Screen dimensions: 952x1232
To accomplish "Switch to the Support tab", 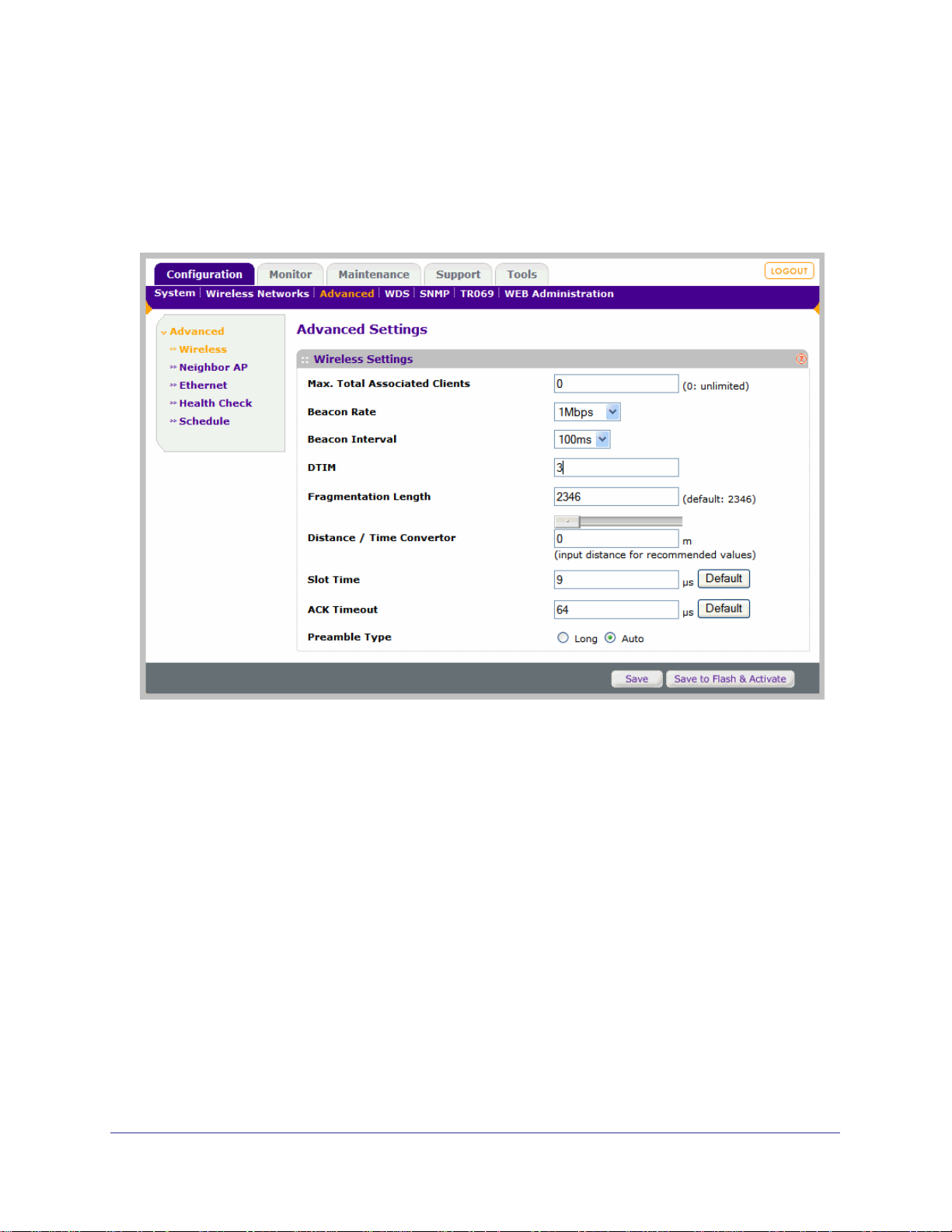I will tap(458, 274).
